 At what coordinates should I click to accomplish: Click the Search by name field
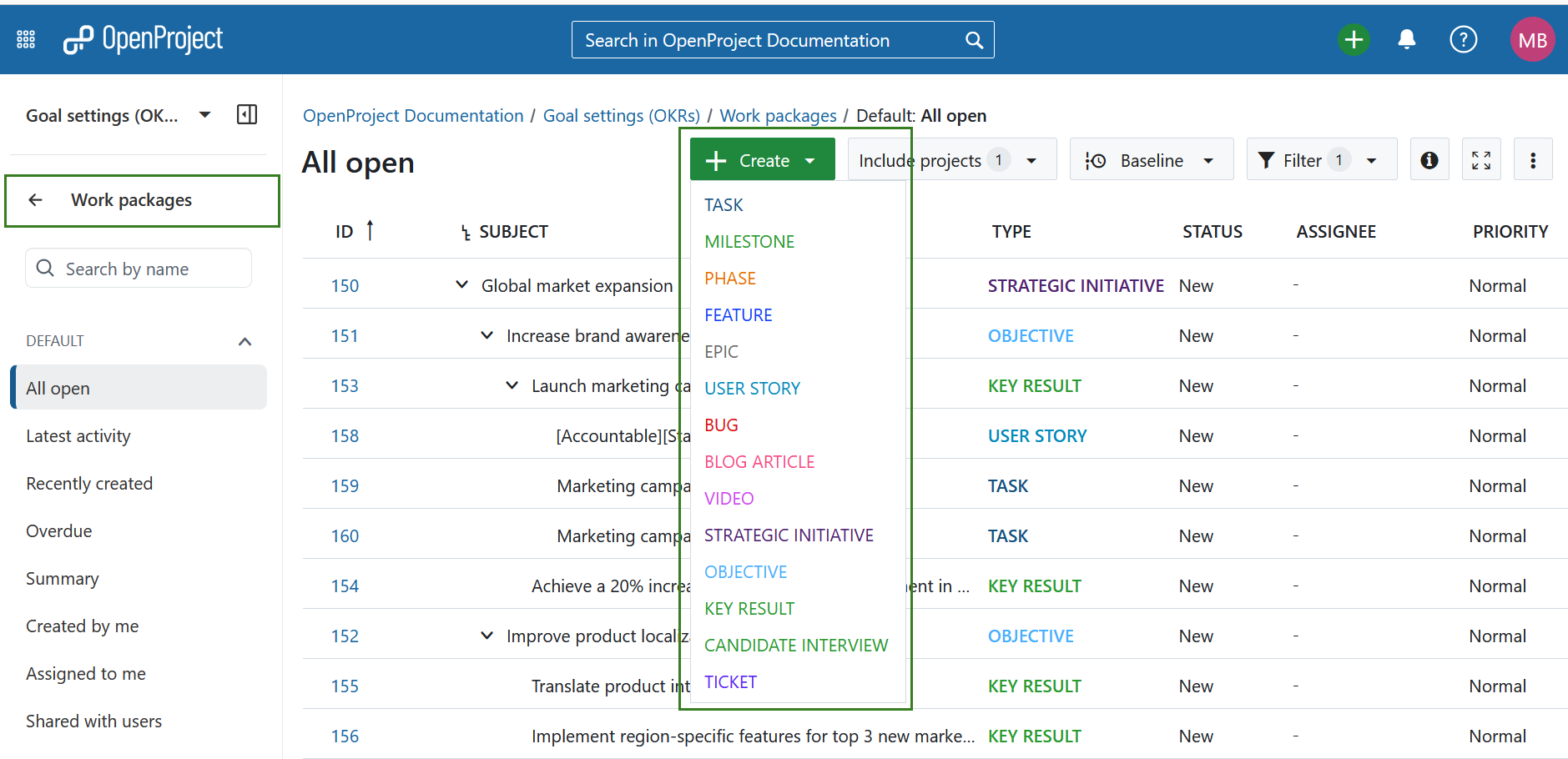[138, 268]
